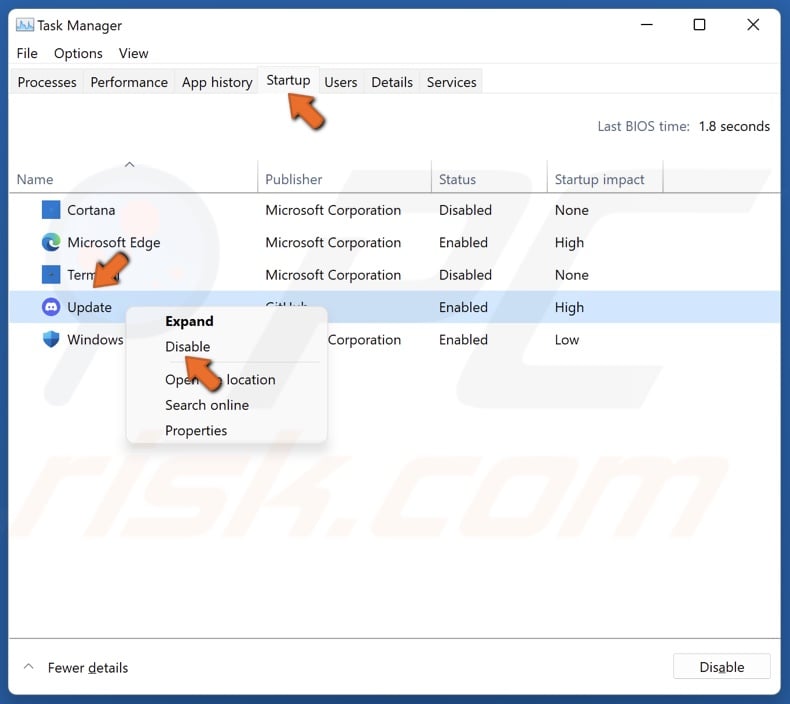Click the Terminal app icon
Image resolution: width=790 pixels, height=704 pixels.
pos(51,275)
